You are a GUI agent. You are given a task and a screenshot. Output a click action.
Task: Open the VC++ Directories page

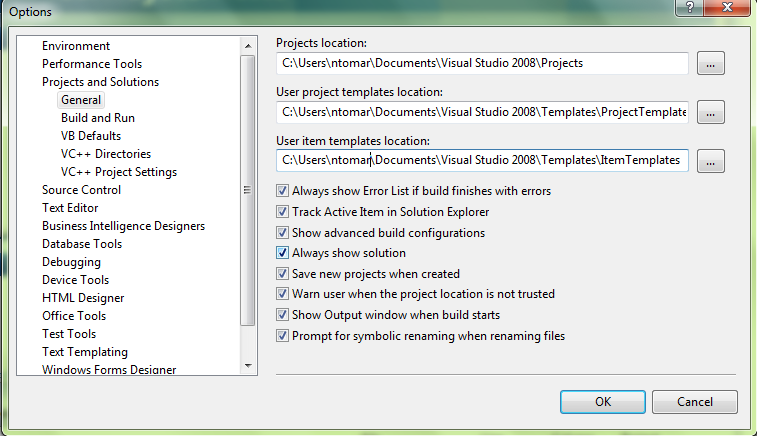coord(106,154)
